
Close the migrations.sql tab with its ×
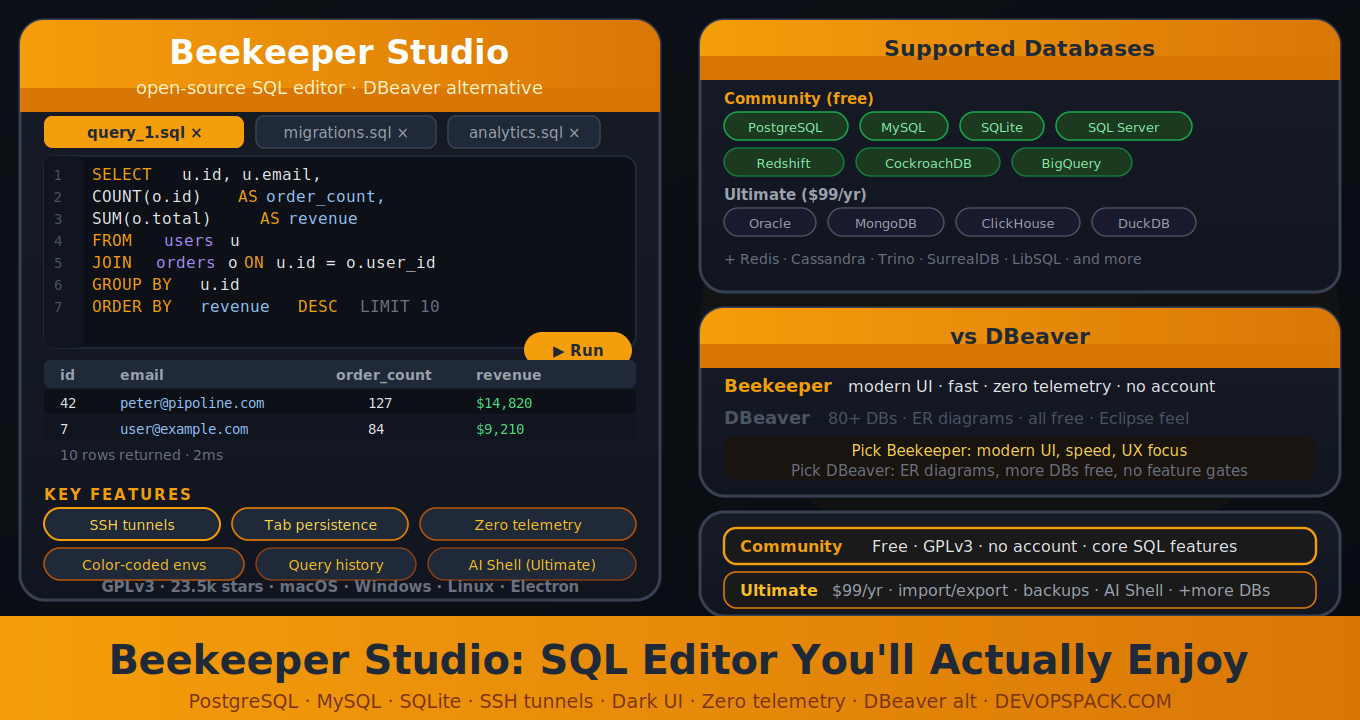click(x=403, y=133)
